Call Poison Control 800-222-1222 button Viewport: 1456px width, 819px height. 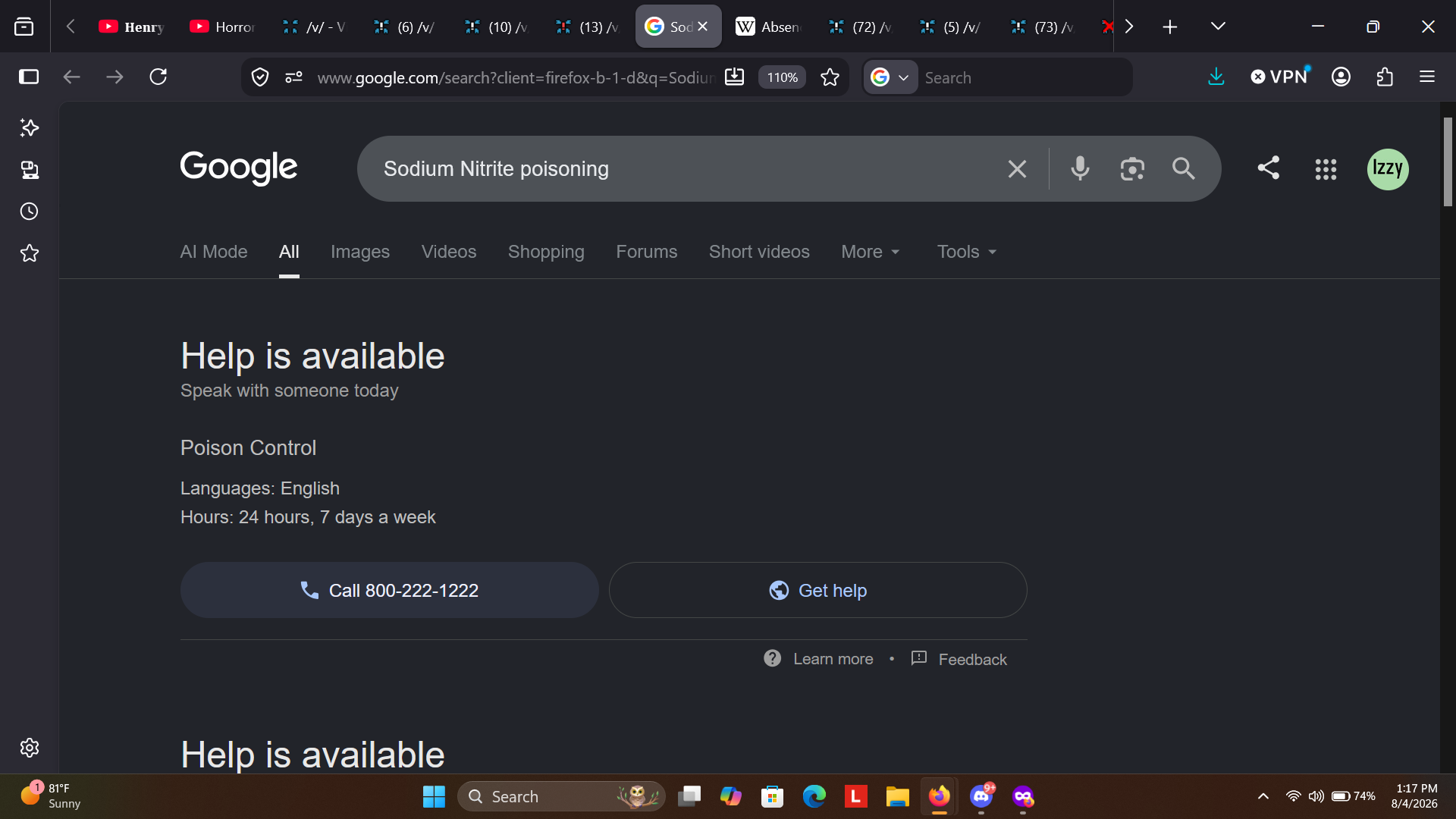coord(390,590)
